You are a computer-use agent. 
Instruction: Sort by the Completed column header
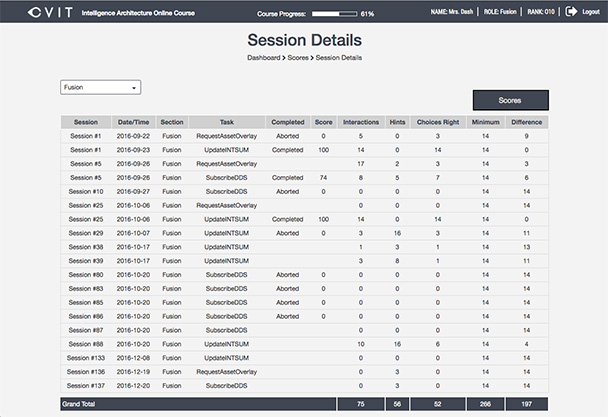pos(287,122)
